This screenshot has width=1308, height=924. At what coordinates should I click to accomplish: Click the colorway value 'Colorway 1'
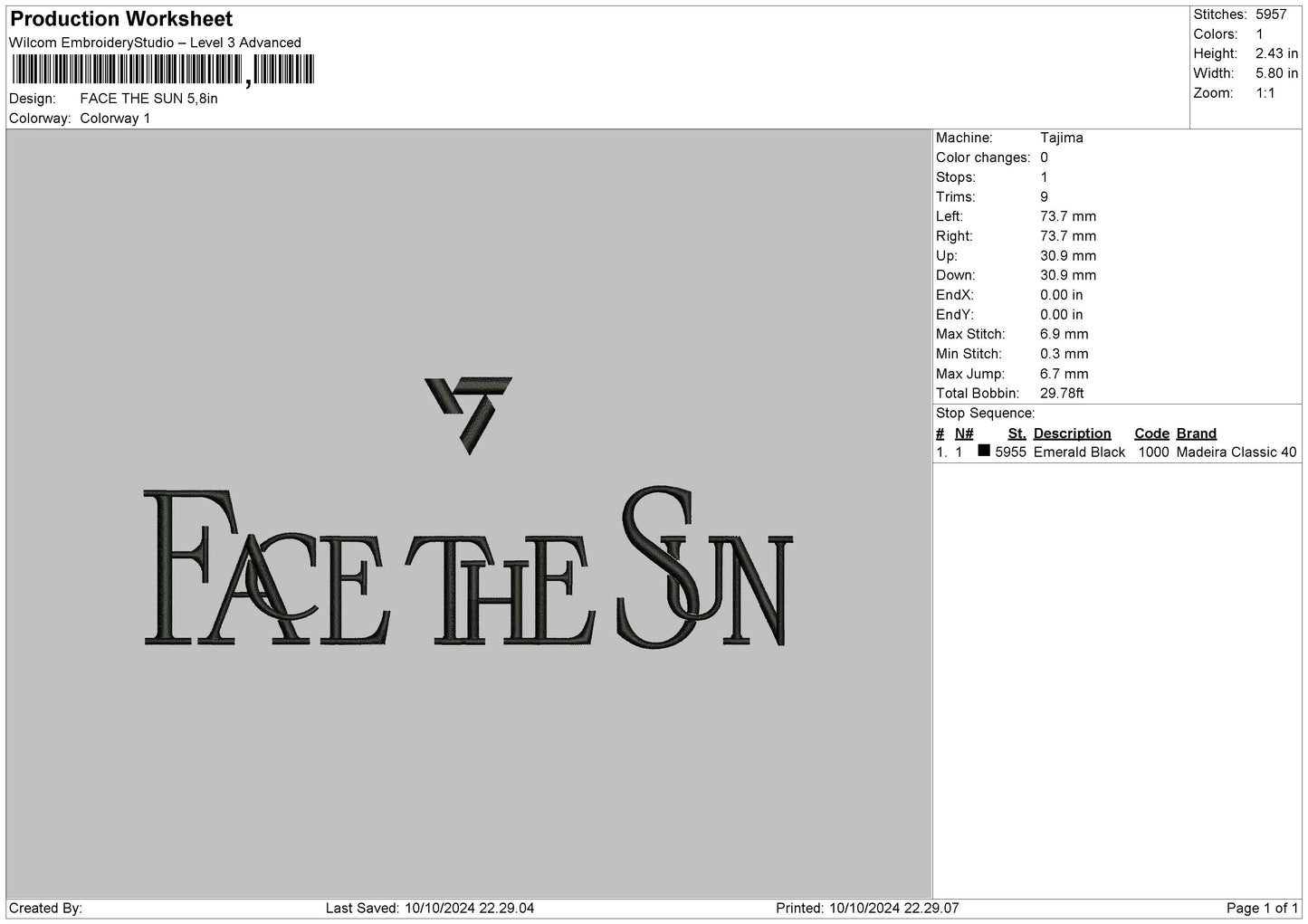pos(115,119)
